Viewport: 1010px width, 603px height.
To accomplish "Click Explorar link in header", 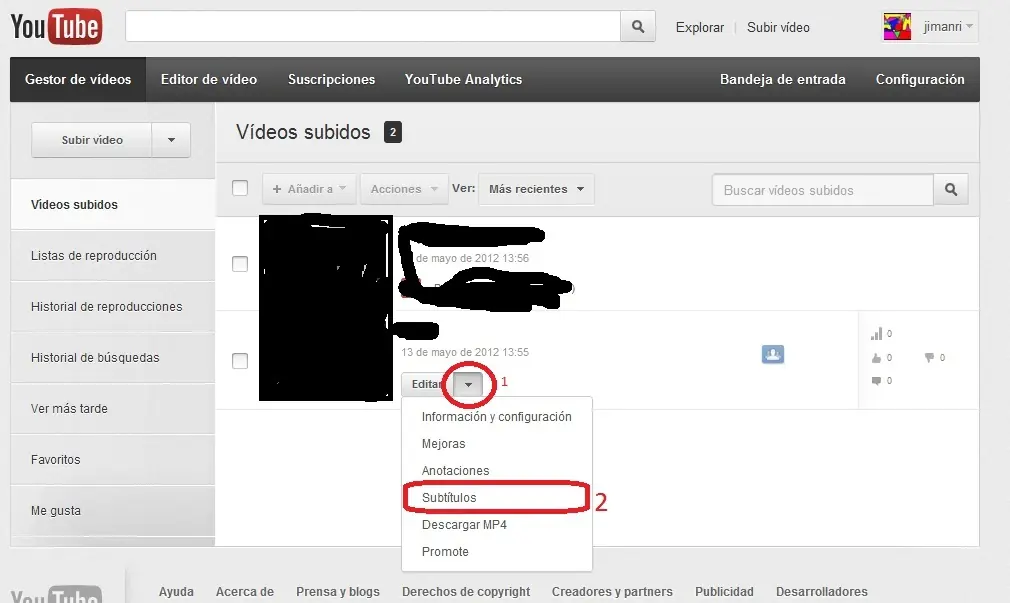I will pyautogui.click(x=700, y=27).
